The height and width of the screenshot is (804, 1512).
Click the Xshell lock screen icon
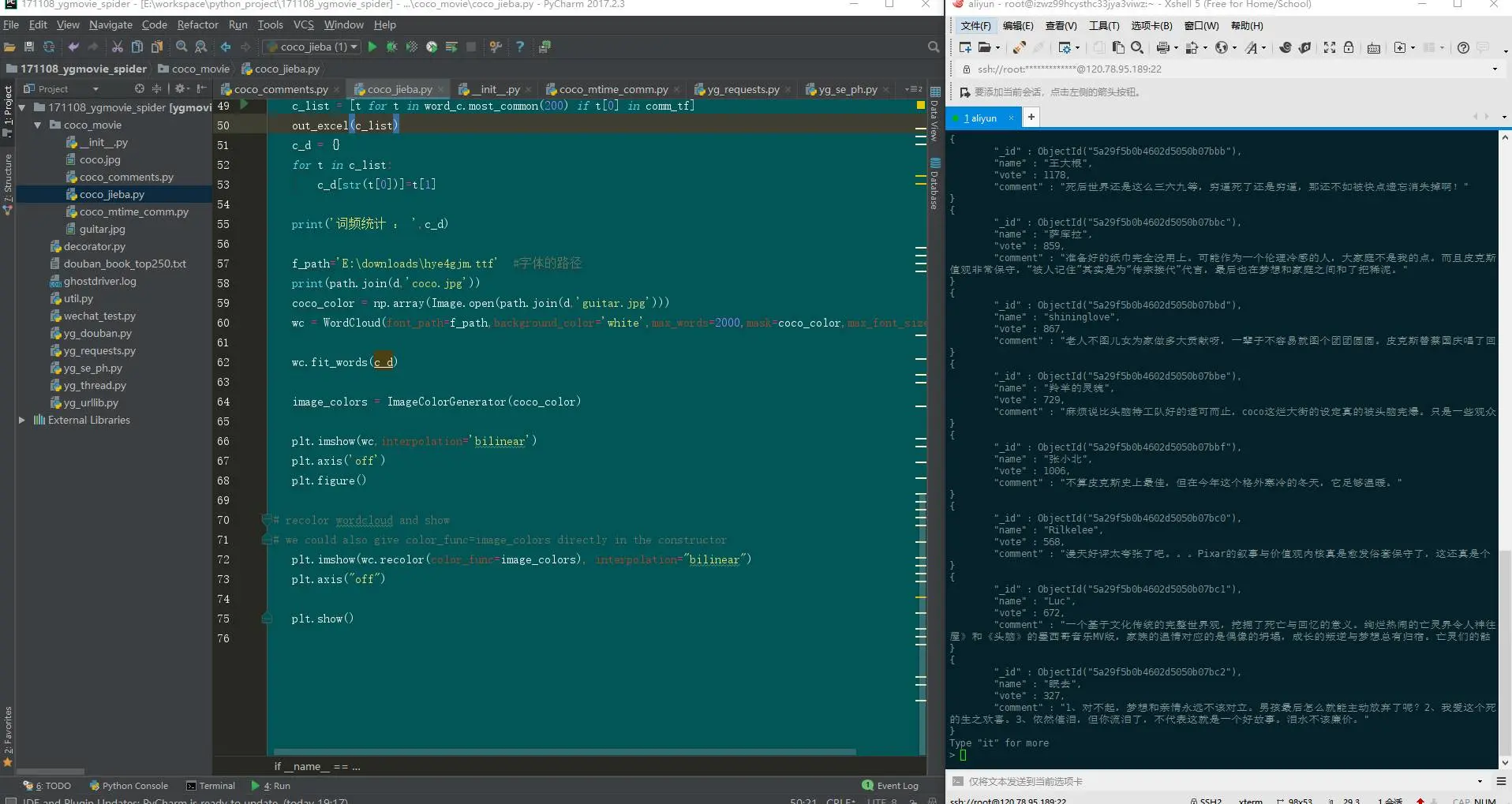[1349, 48]
